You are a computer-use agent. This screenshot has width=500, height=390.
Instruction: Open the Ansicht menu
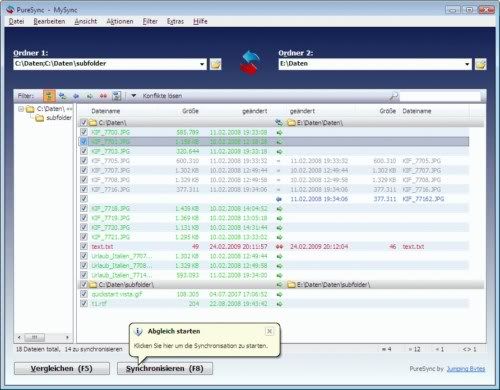86,21
